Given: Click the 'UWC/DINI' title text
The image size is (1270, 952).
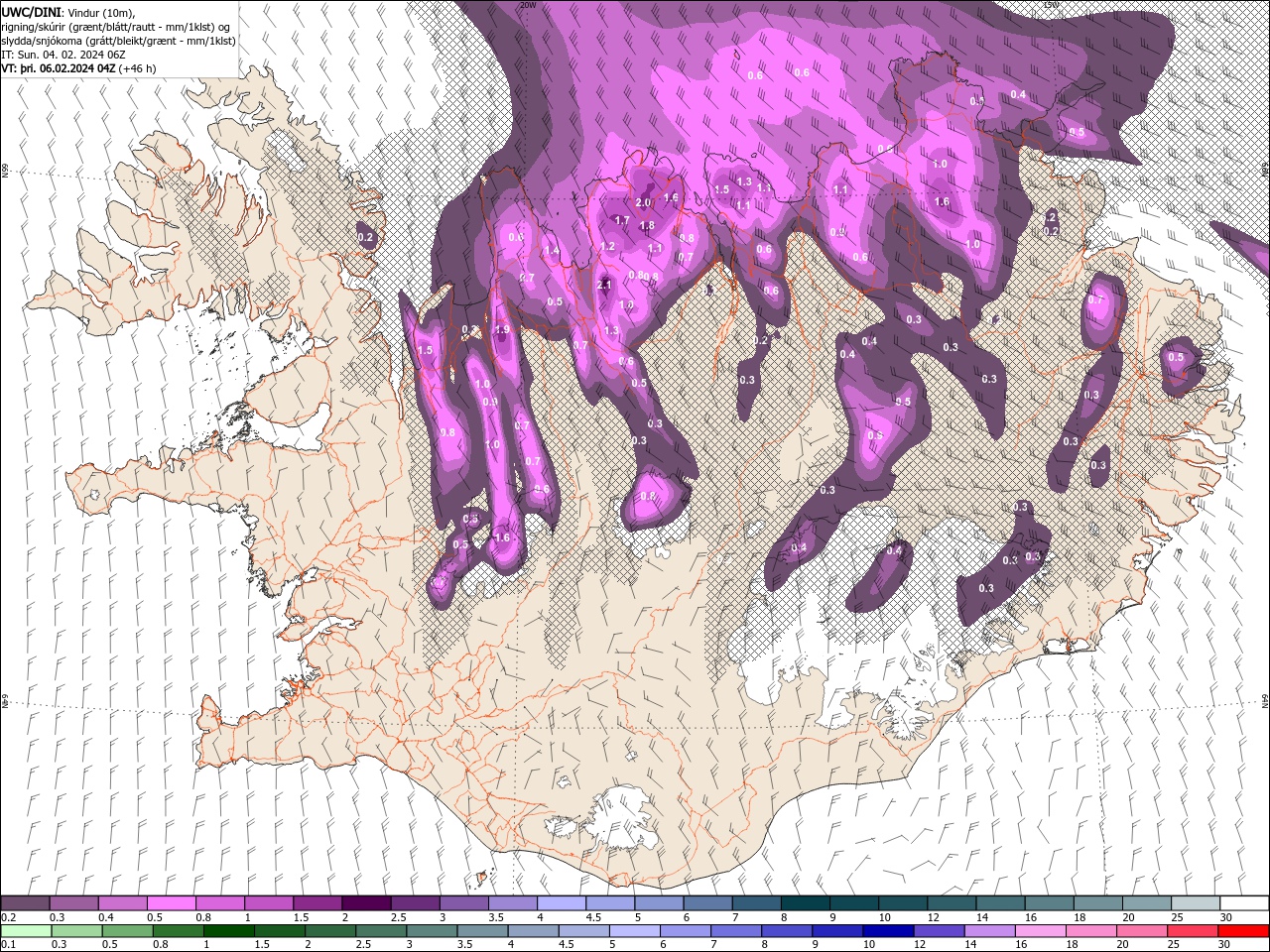Looking at the screenshot, I should (34, 12).
